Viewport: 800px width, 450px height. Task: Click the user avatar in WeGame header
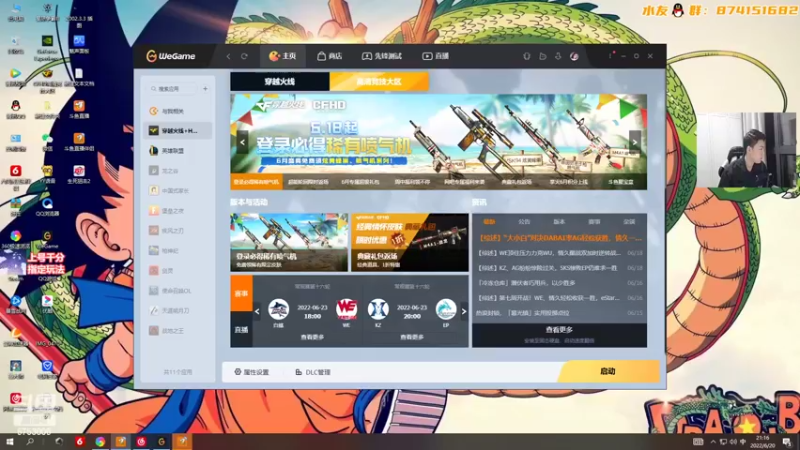click(574, 56)
